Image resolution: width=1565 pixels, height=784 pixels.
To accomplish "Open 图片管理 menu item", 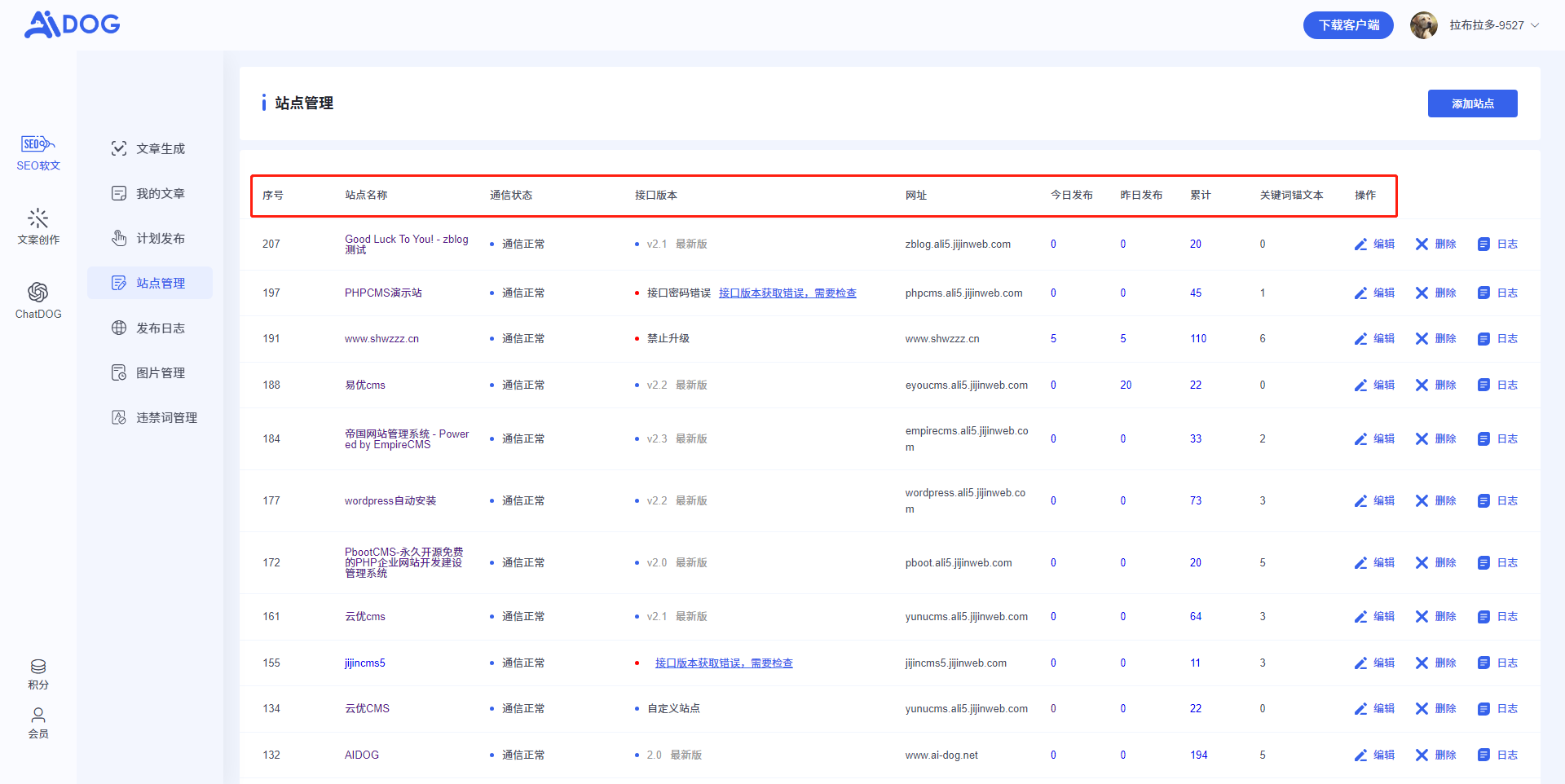I will pos(150,372).
